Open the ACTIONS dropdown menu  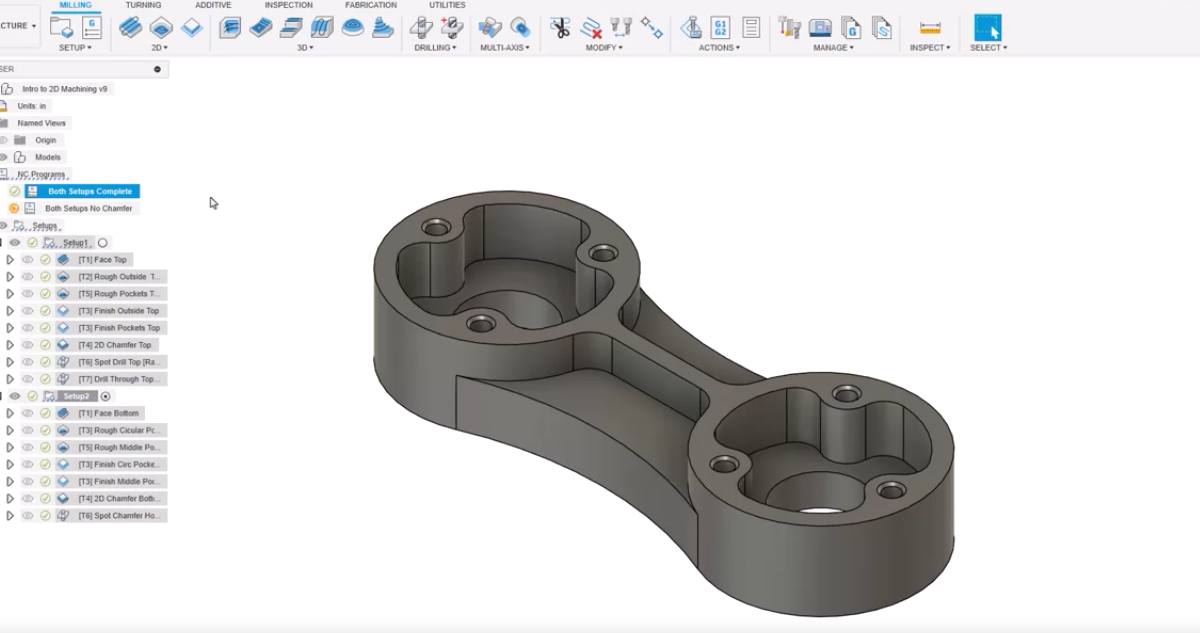719,48
